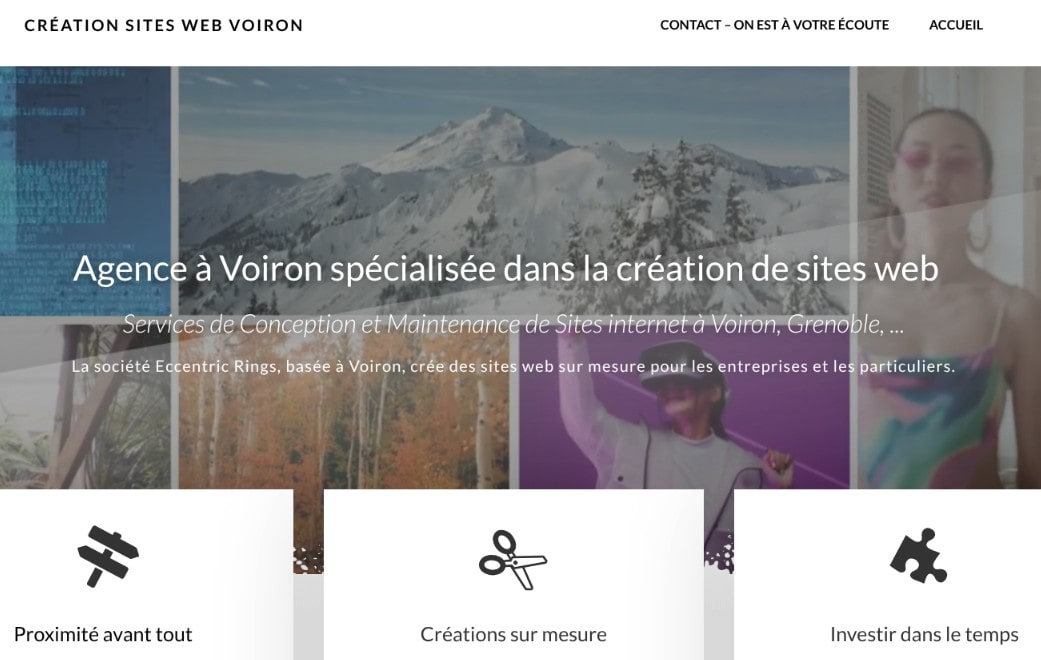
Task: Click the signpost icon above Proximité avant tout
Action: 108,556
